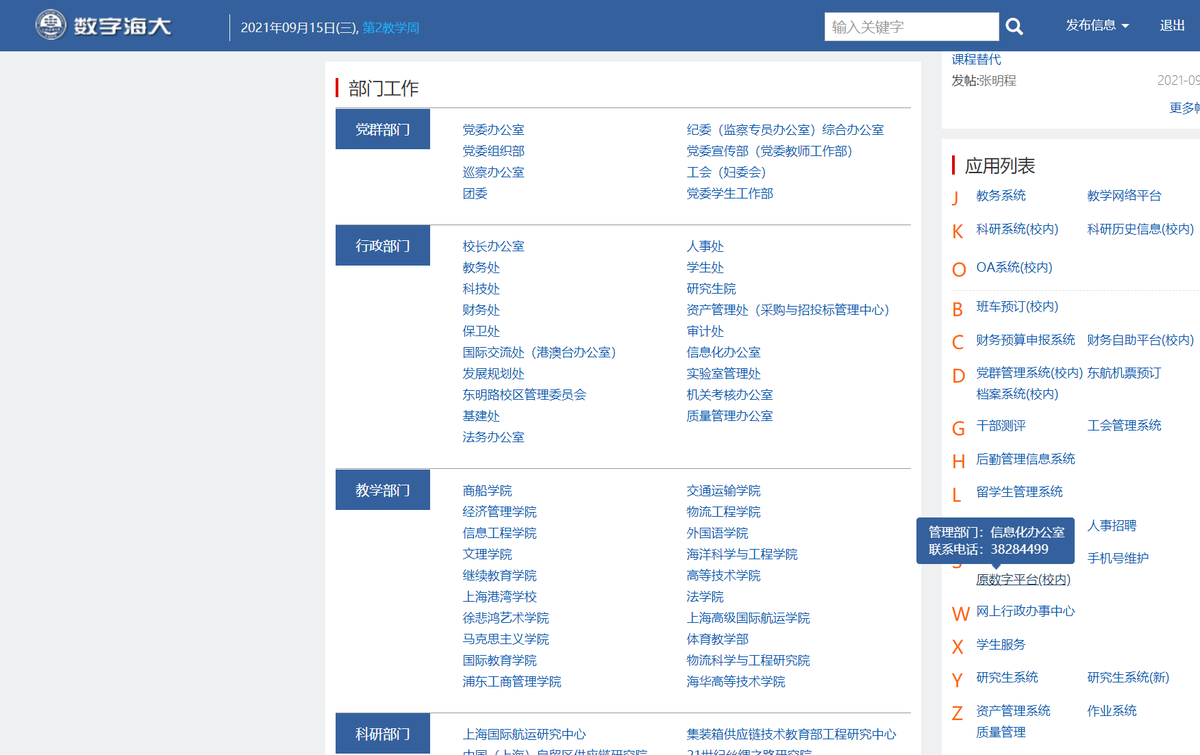
Task: Open 网上行政办事中心
Action: coord(1025,611)
